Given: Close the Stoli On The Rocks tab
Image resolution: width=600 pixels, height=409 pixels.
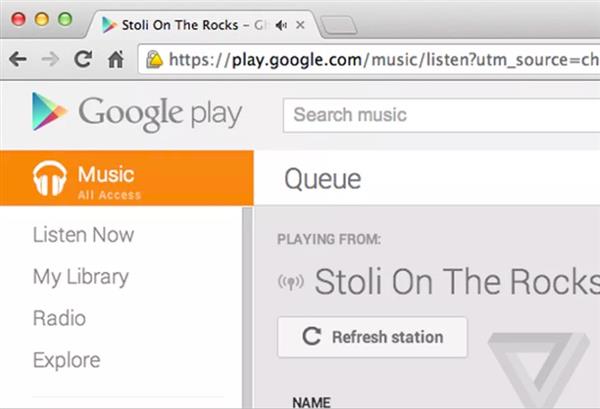Looking at the screenshot, I should click(300, 25).
